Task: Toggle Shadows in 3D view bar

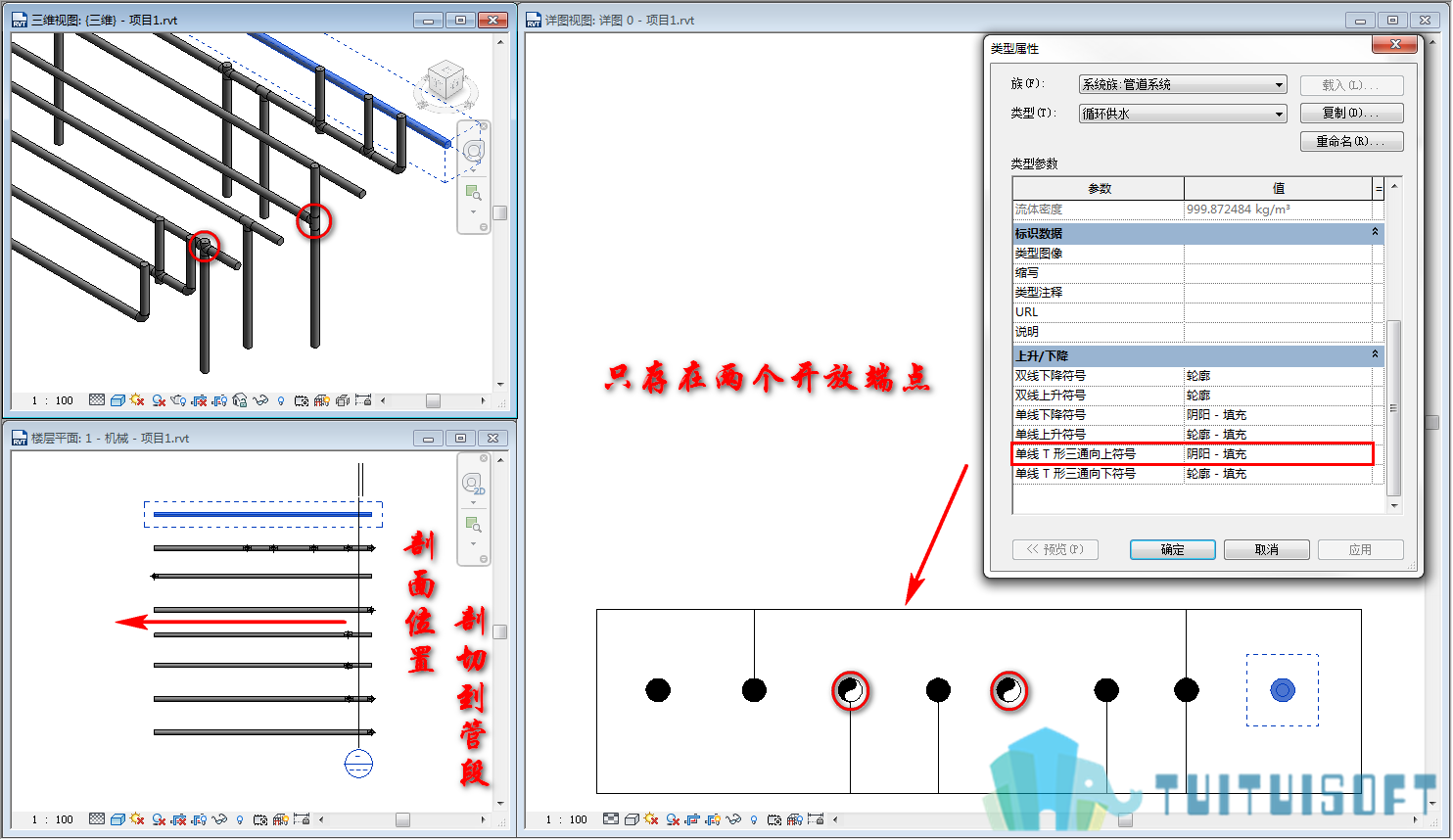Action: point(159,400)
